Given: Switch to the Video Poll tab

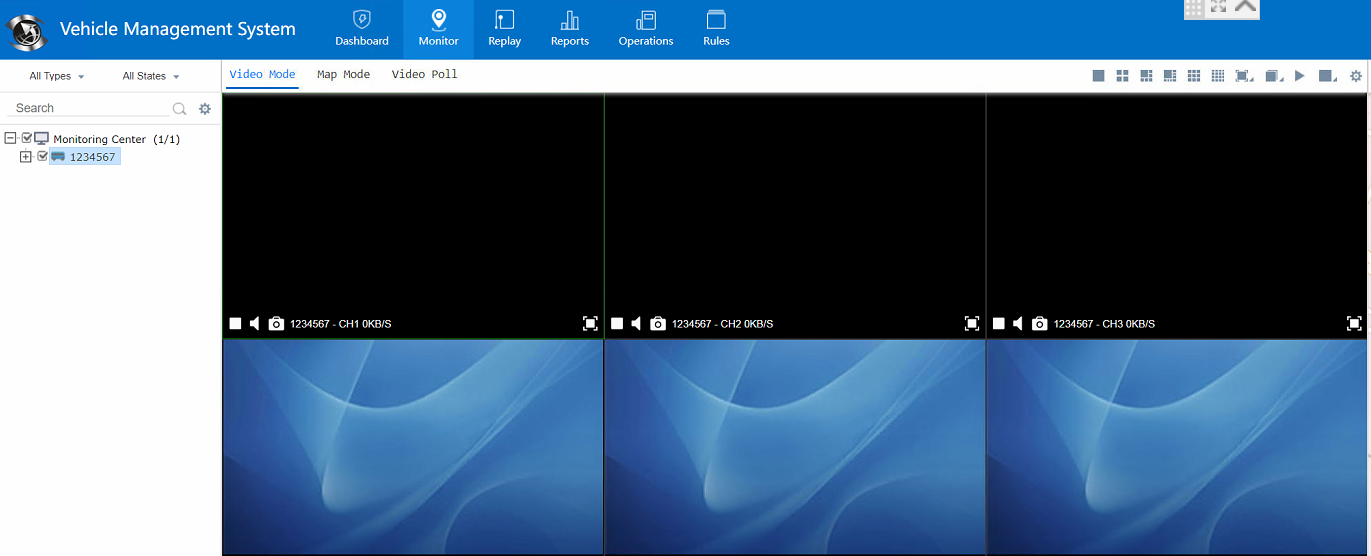Looking at the screenshot, I should click(424, 75).
